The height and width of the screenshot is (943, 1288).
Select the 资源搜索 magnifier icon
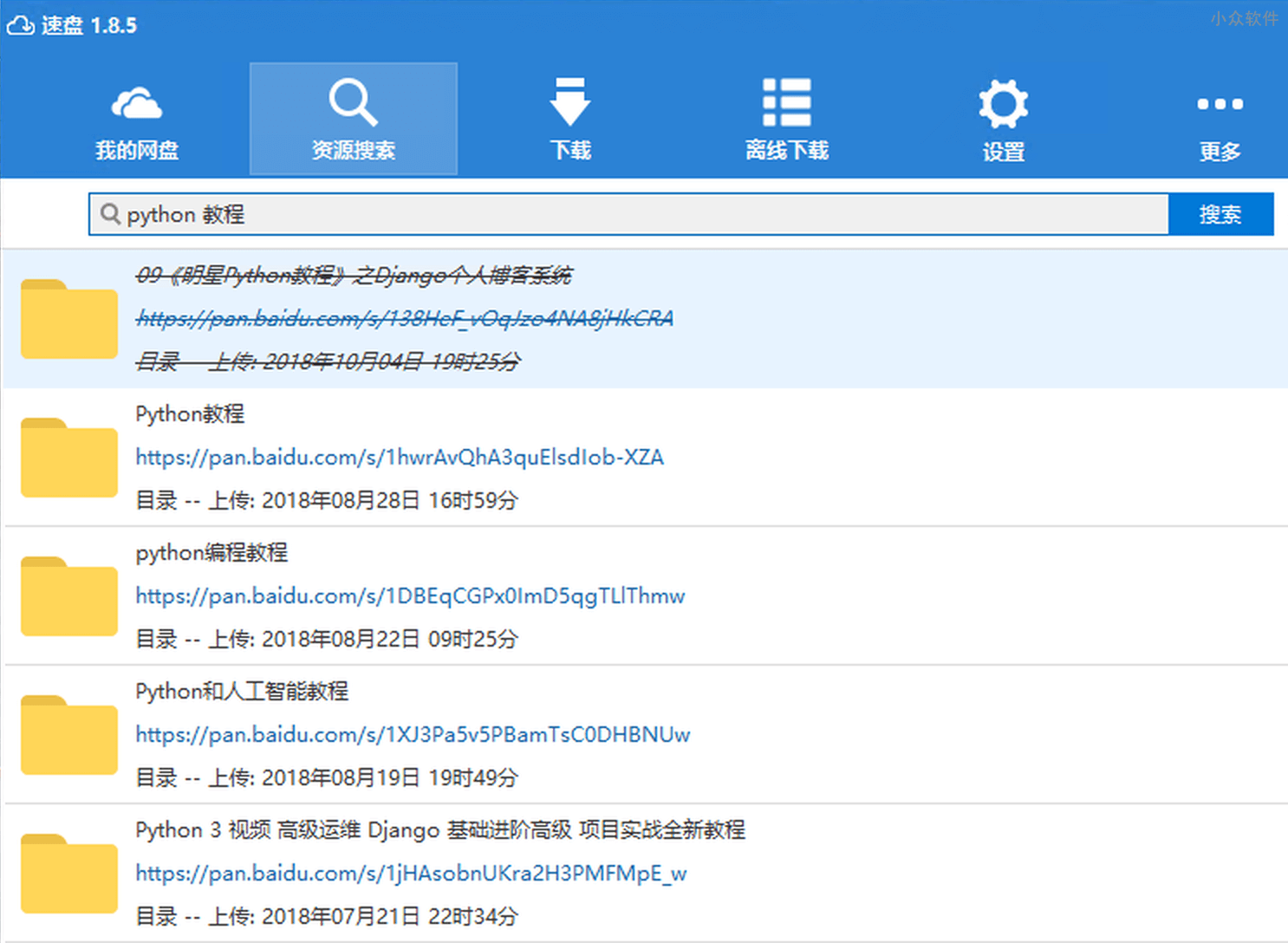coord(353,103)
